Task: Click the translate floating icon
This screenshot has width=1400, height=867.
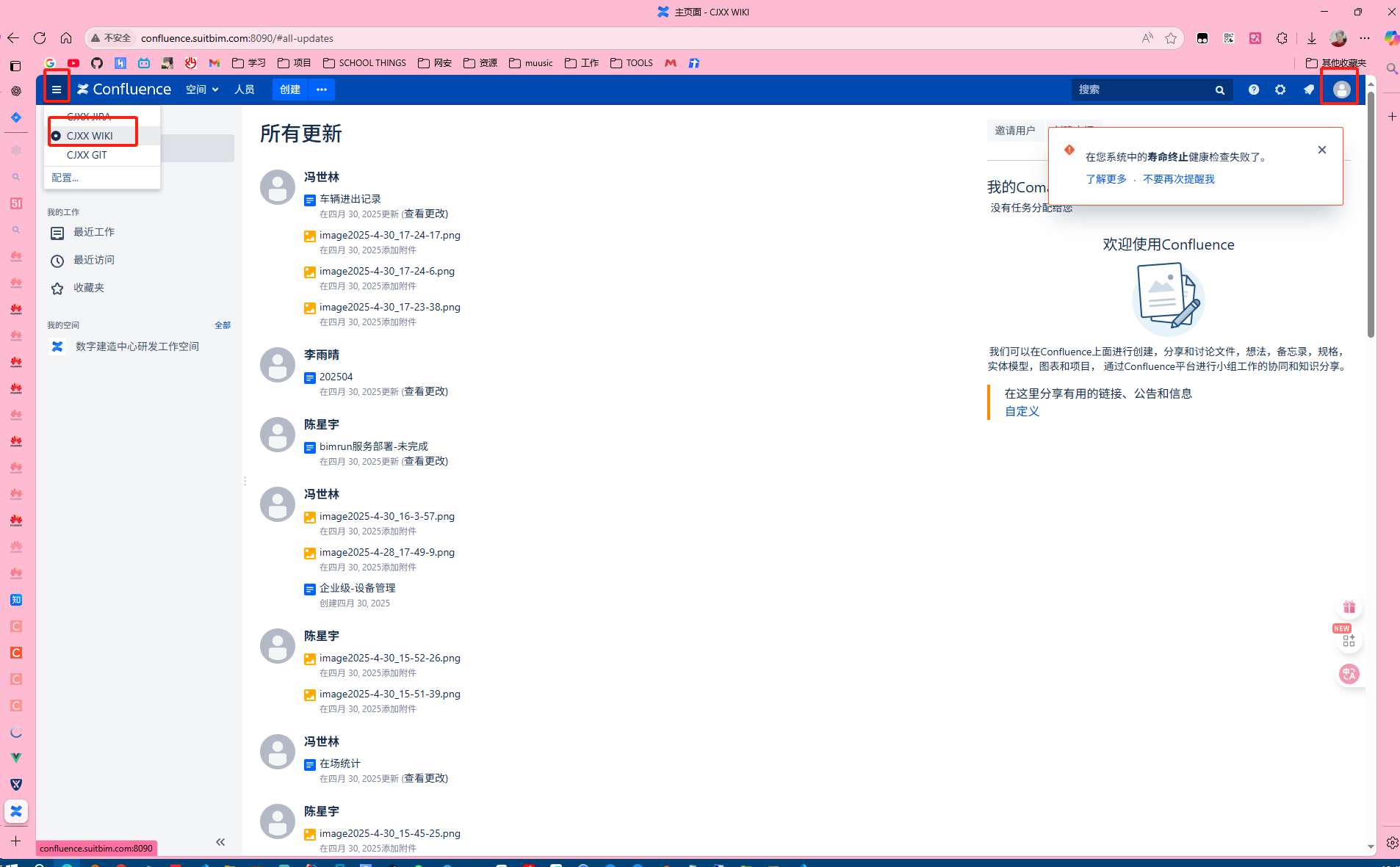Action: pyautogui.click(x=1349, y=674)
